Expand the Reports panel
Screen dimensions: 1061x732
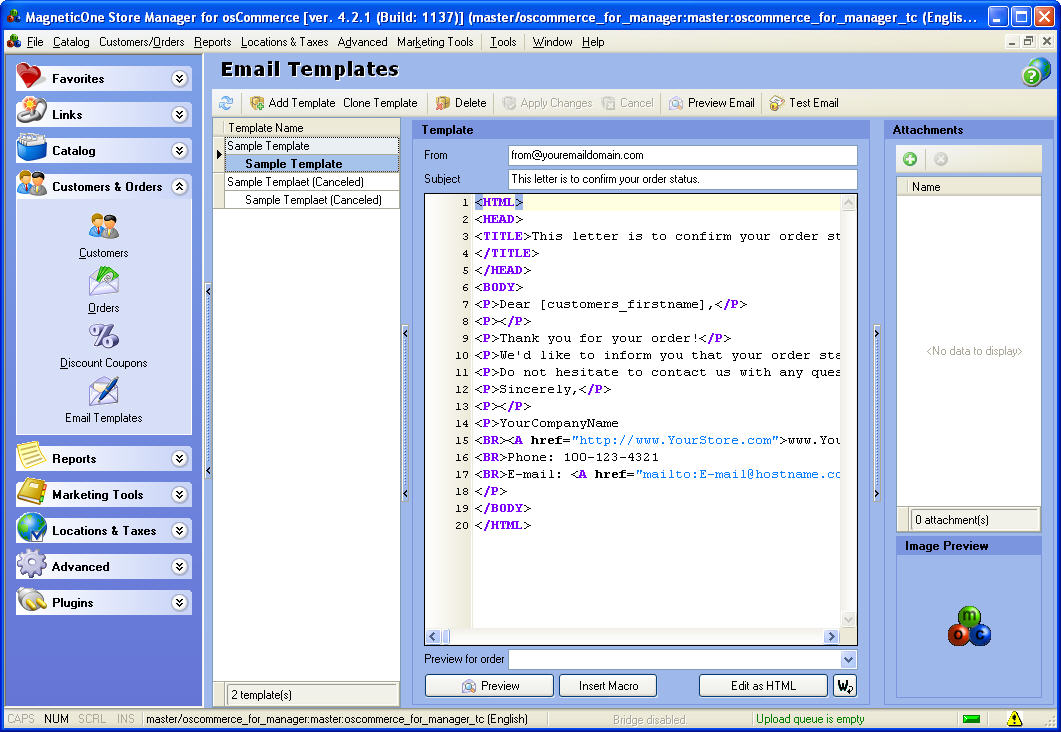pos(179,458)
